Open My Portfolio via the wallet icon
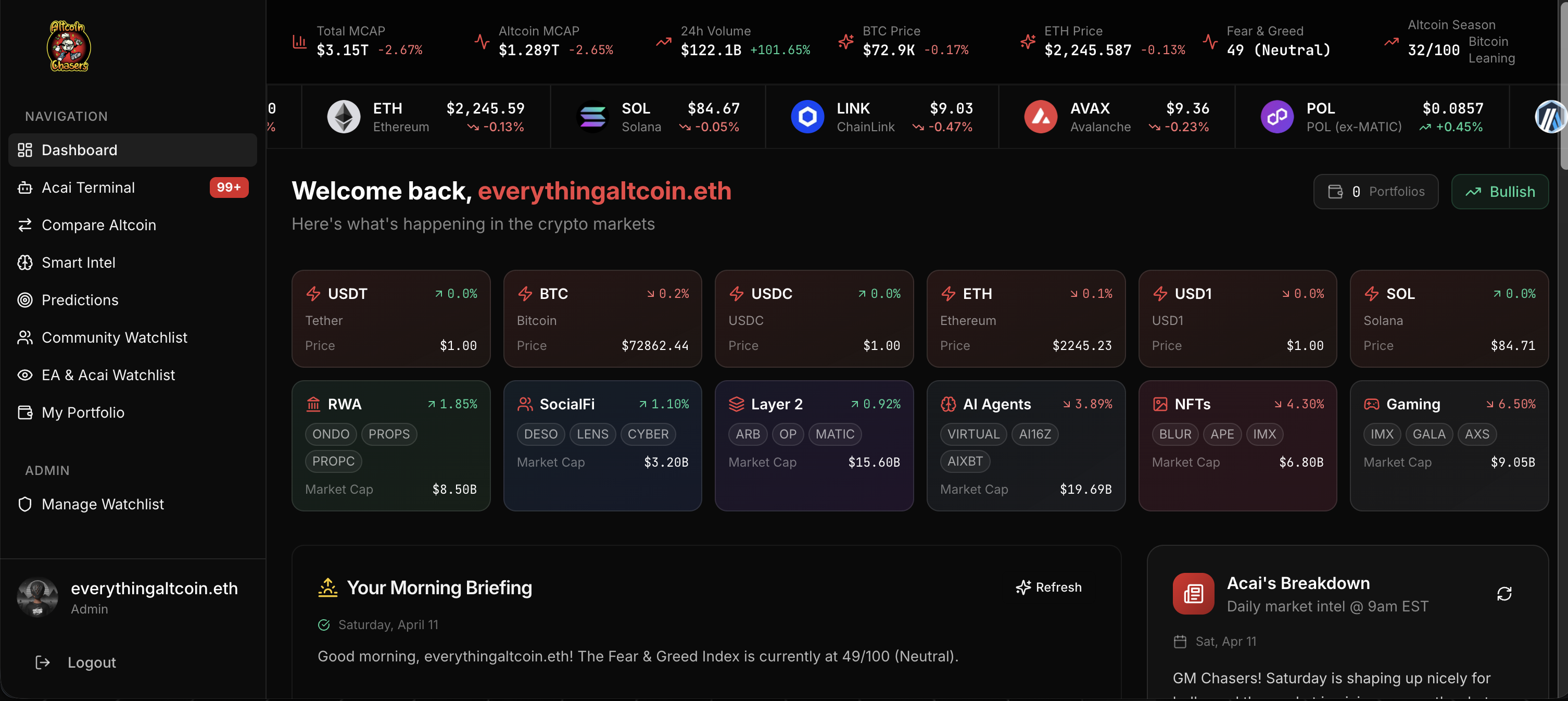The width and height of the screenshot is (1568, 701). point(25,412)
